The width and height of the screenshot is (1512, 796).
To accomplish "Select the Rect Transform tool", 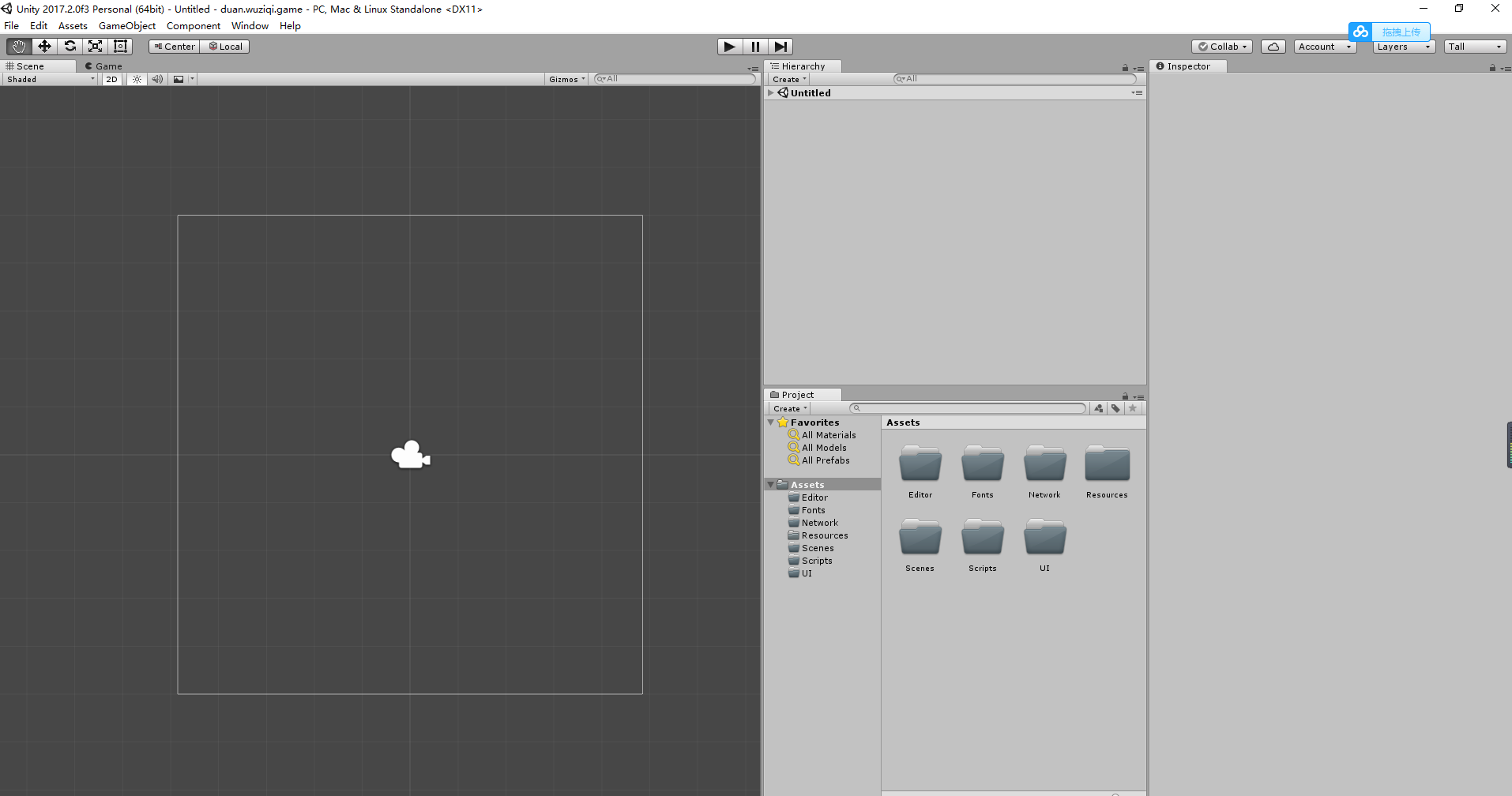I will 120,46.
